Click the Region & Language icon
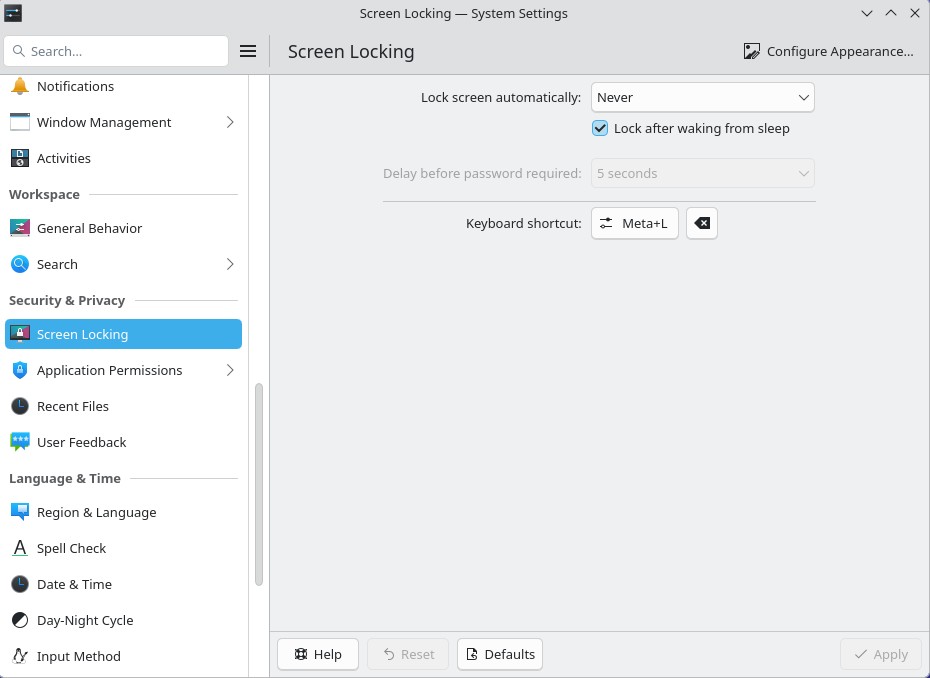 pyautogui.click(x=19, y=512)
